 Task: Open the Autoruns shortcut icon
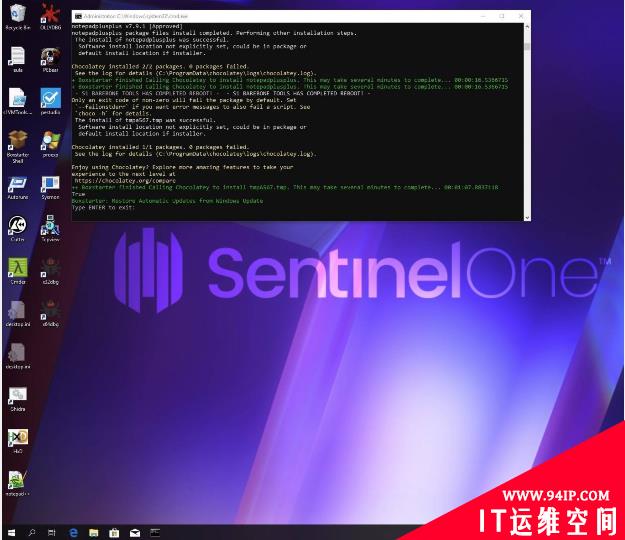[x=18, y=187]
